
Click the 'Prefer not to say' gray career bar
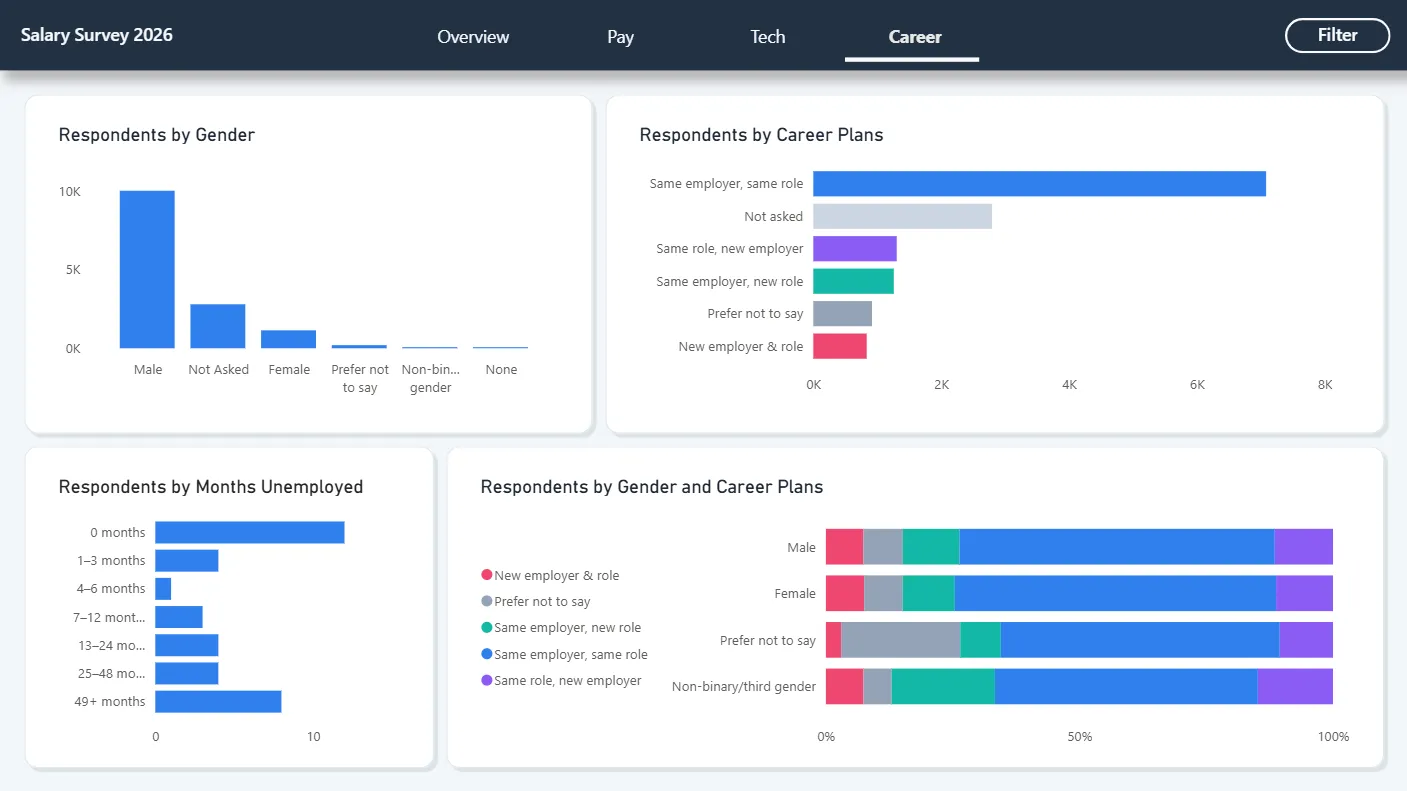(842, 314)
